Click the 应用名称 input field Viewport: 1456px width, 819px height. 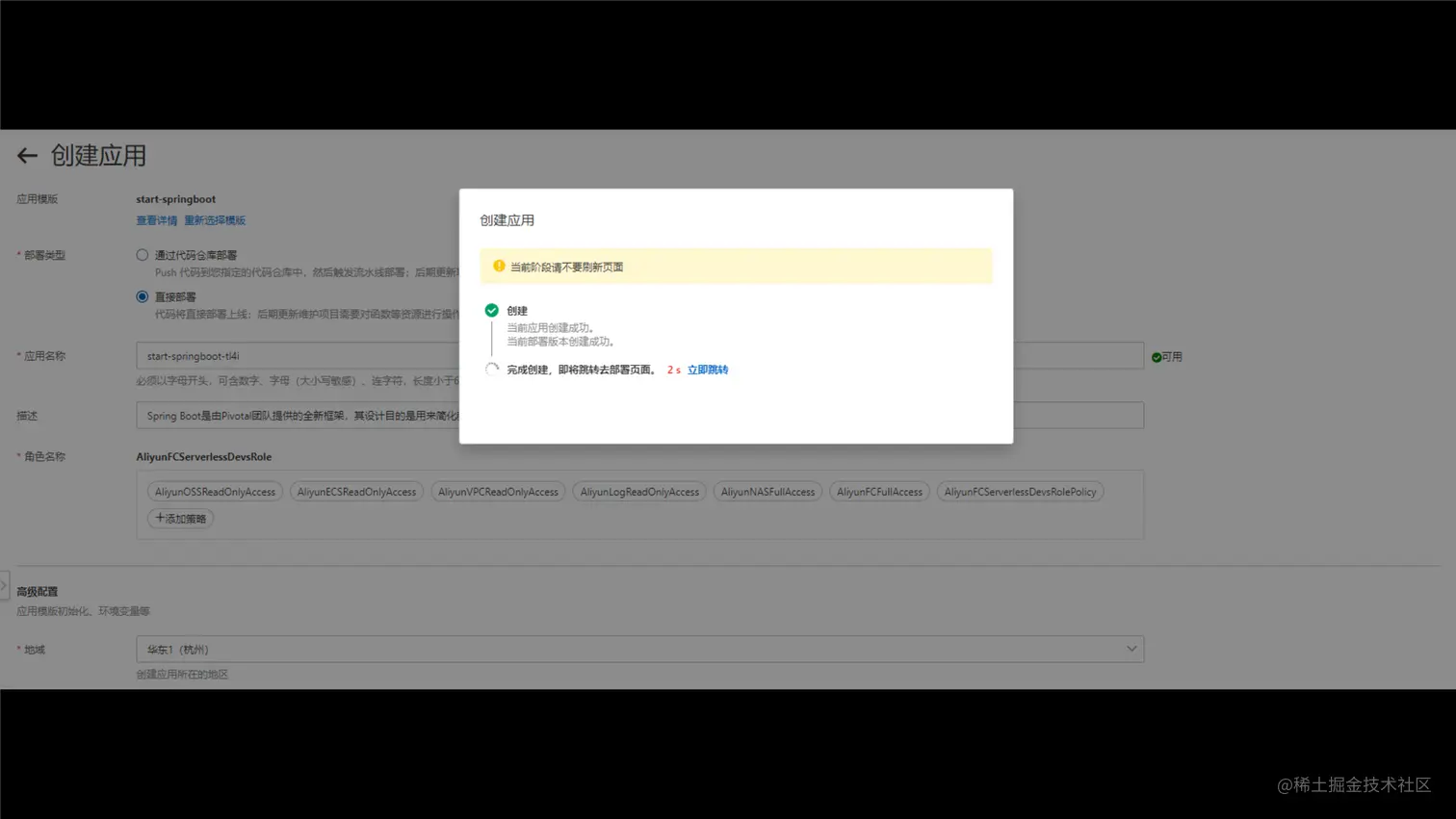point(289,357)
